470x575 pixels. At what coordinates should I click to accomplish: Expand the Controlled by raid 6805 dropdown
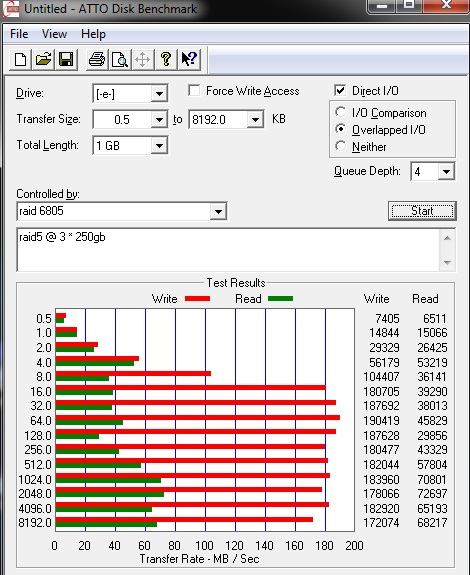pyautogui.click(x=218, y=211)
